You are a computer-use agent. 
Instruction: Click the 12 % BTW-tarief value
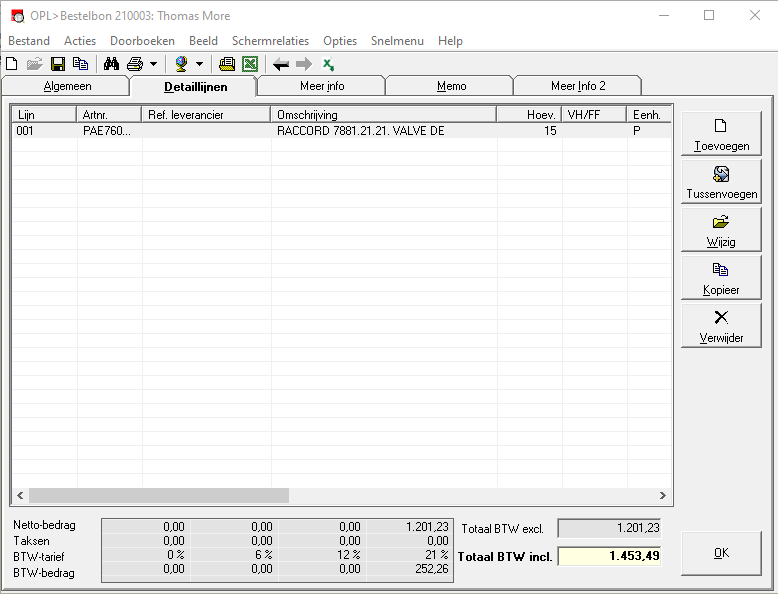tap(348, 555)
